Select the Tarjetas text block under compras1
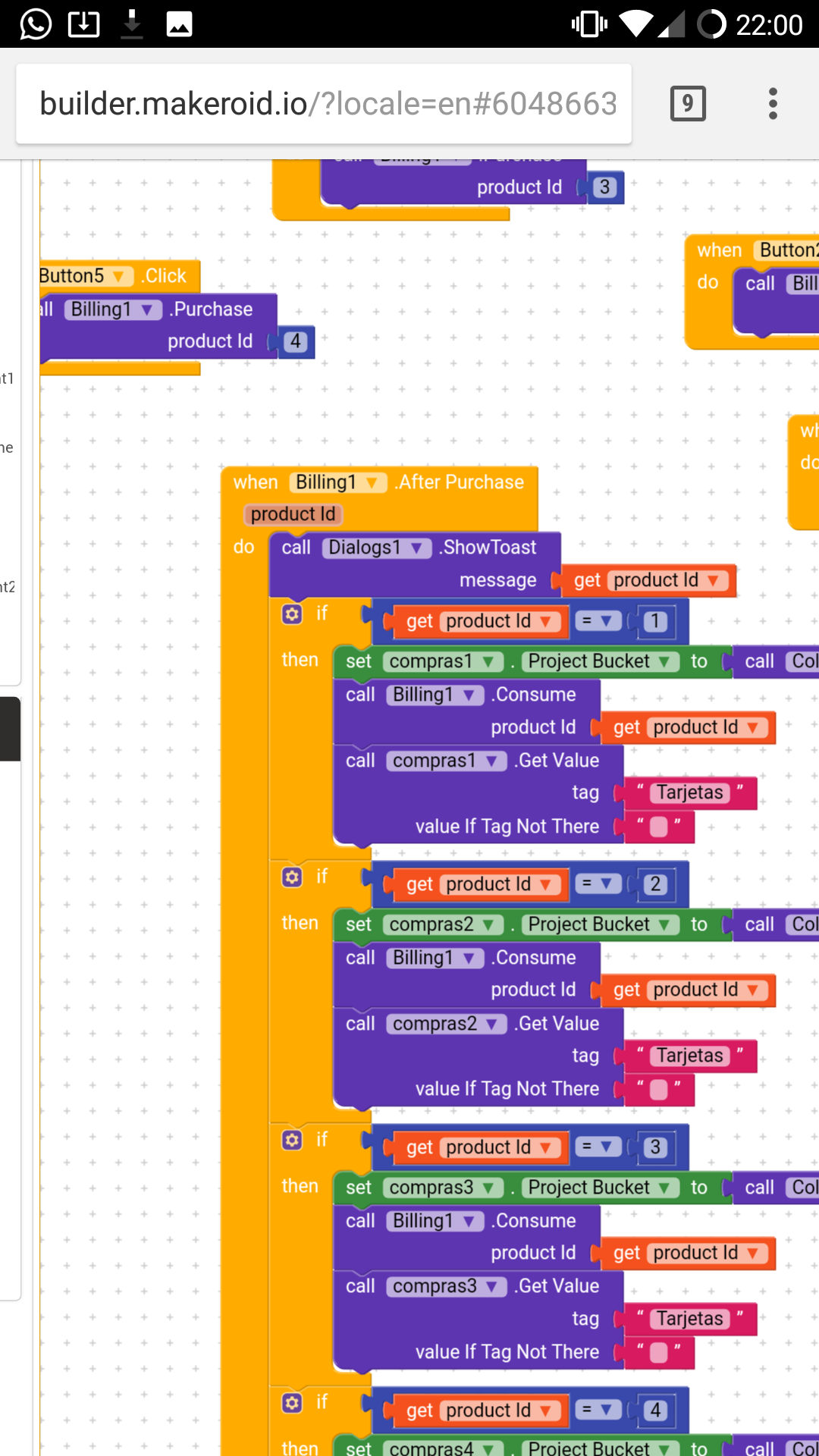This screenshot has height=1456, width=819. click(690, 792)
